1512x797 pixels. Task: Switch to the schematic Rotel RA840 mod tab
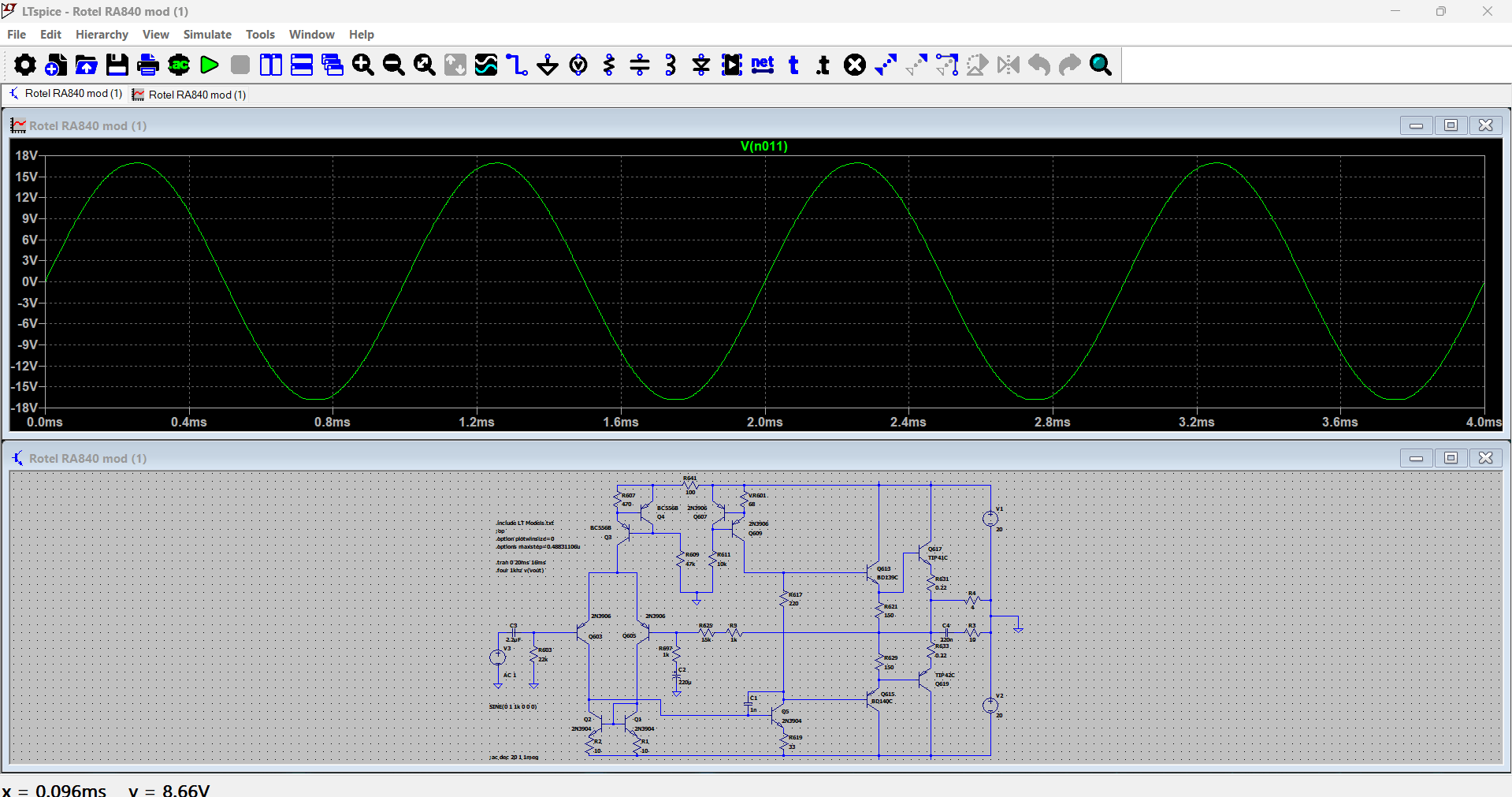tap(66, 94)
